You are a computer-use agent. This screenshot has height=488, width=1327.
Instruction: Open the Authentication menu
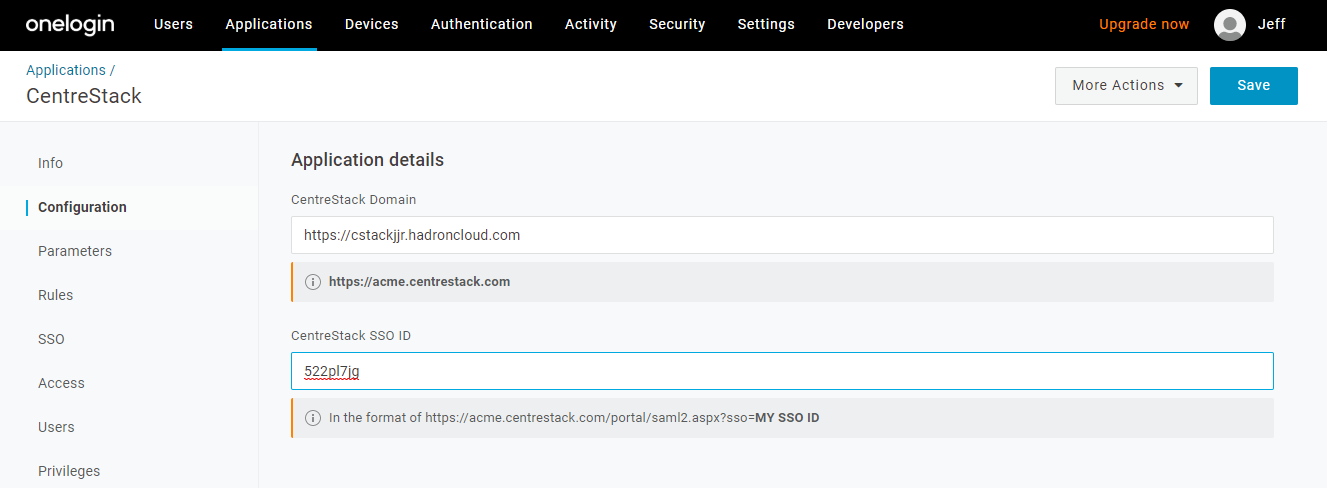(482, 24)
